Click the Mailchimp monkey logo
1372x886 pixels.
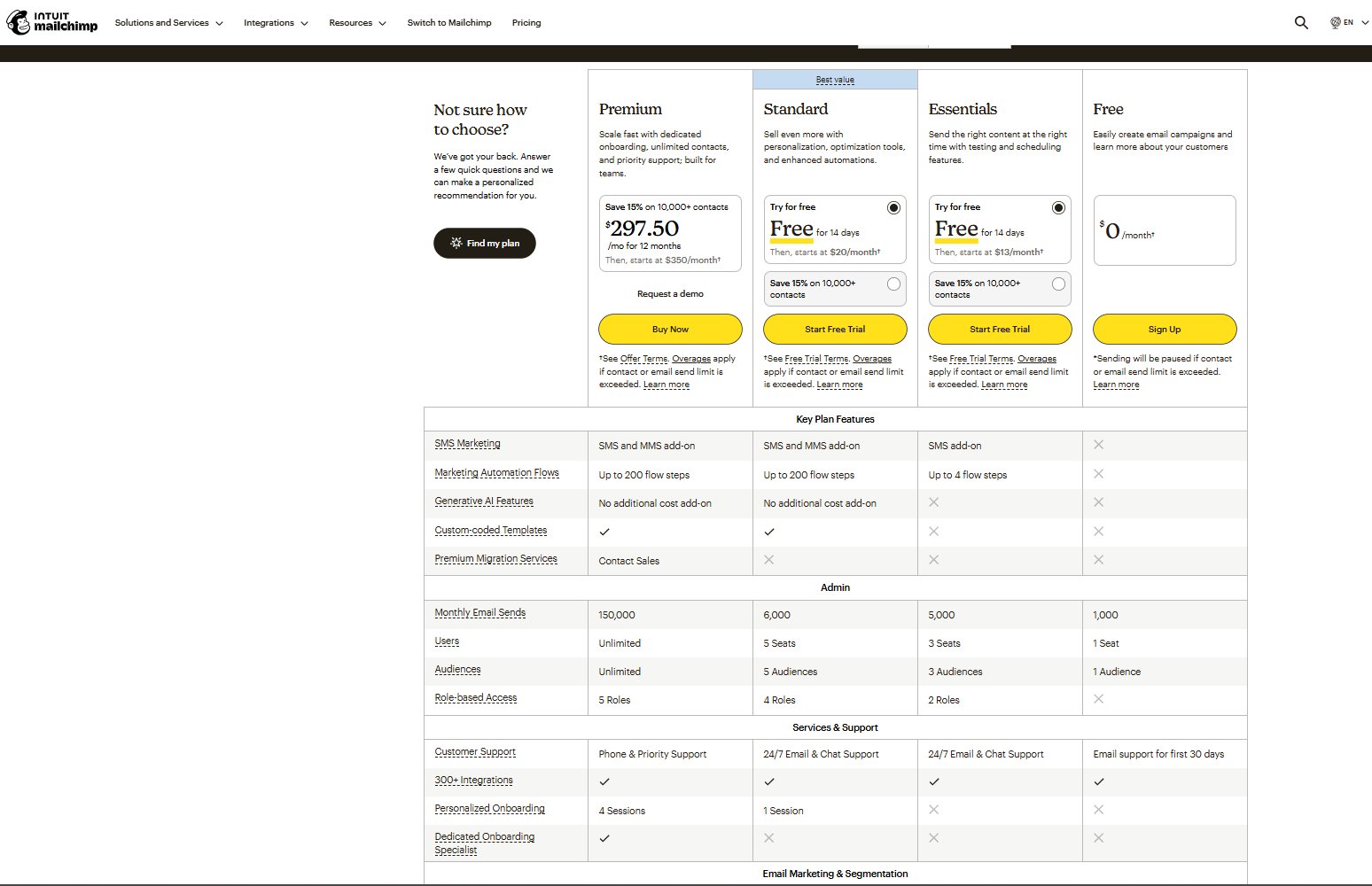(19, 22)
